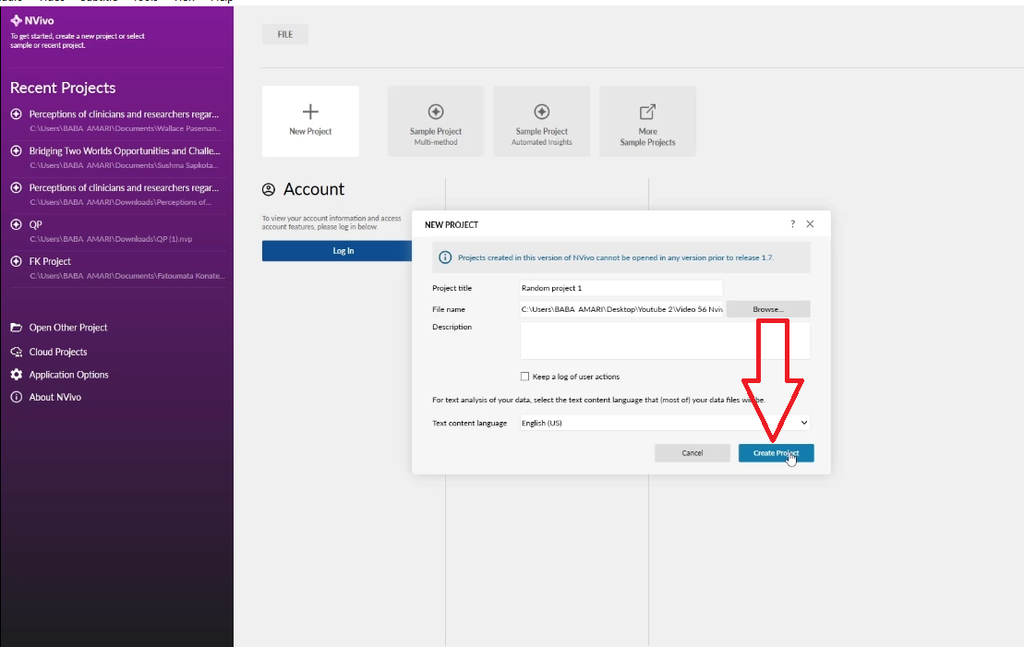1024x647 pixels.
Task: Click the Create Project button
Action: coord(776,453)
